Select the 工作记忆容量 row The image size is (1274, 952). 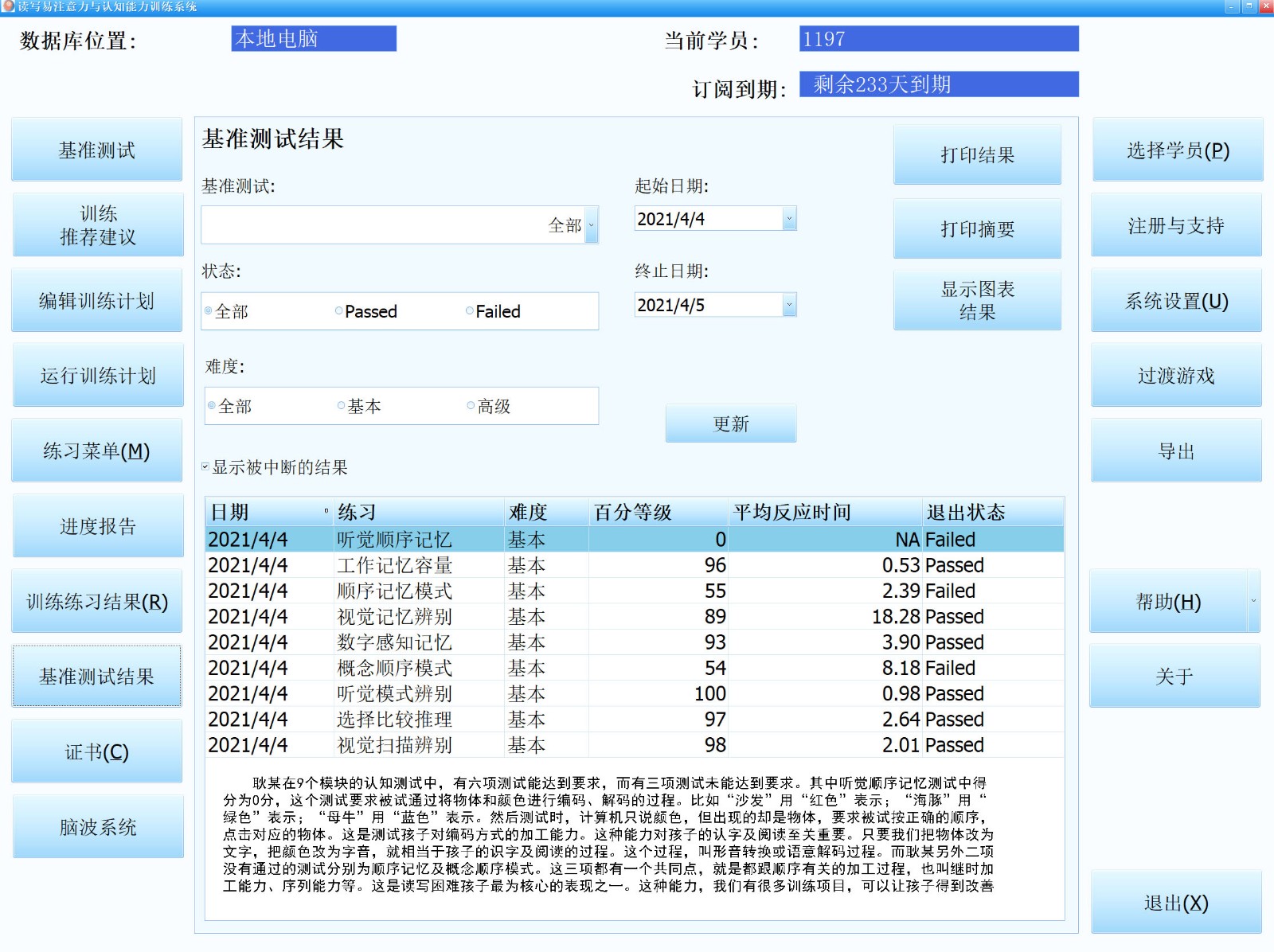[x=635, y=565]
